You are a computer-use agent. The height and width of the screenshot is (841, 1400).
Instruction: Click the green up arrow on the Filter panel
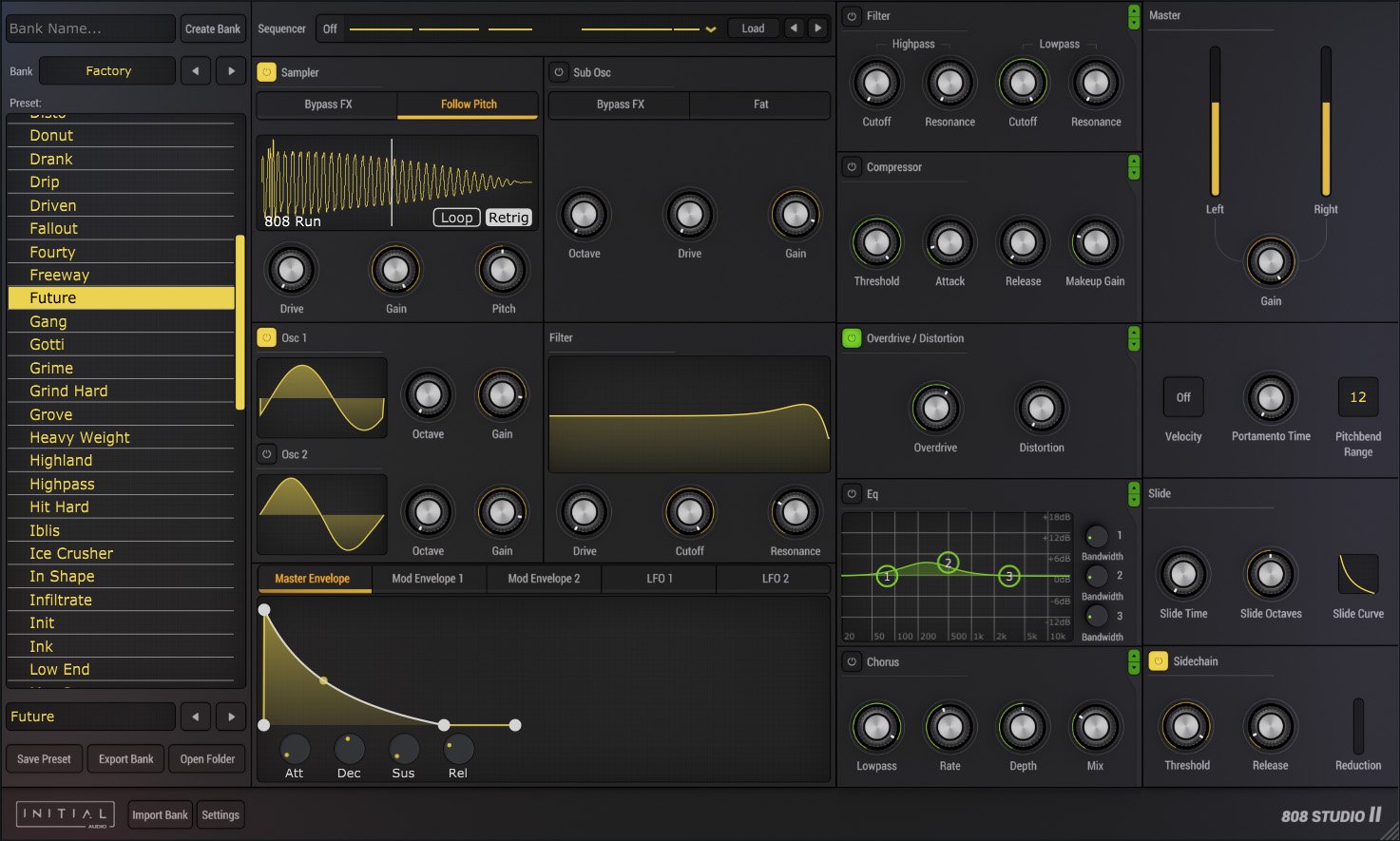click(x=1133, y=12)
